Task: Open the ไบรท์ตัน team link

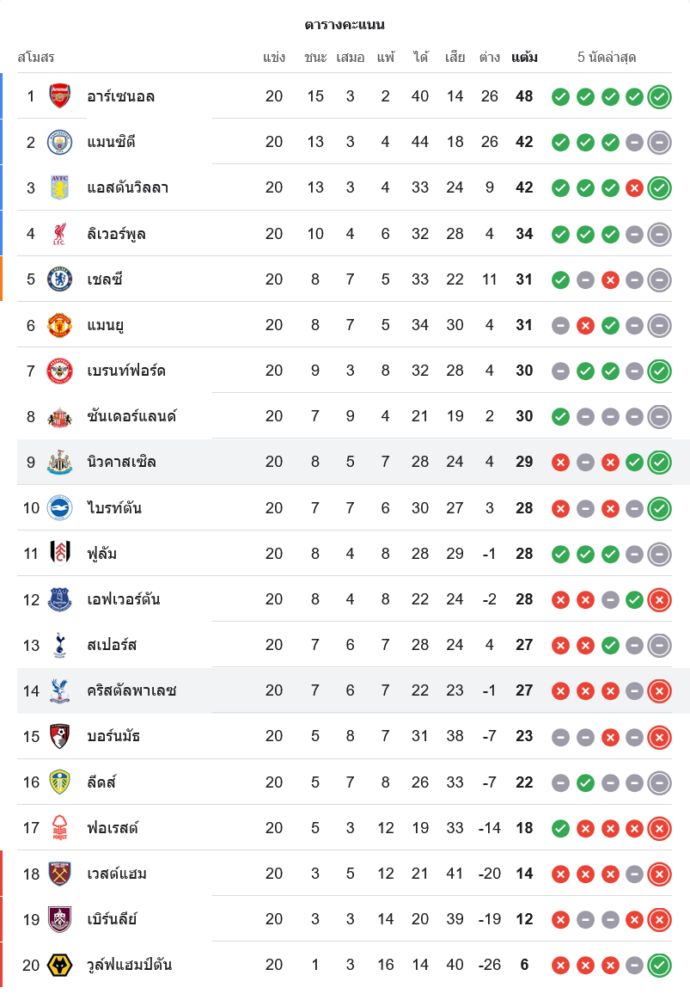Action: click(114, 508)
